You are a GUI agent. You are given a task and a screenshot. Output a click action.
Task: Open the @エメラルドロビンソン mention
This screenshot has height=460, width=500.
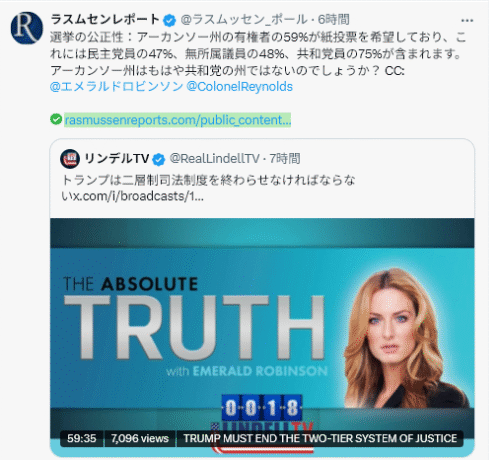(116, 86)
